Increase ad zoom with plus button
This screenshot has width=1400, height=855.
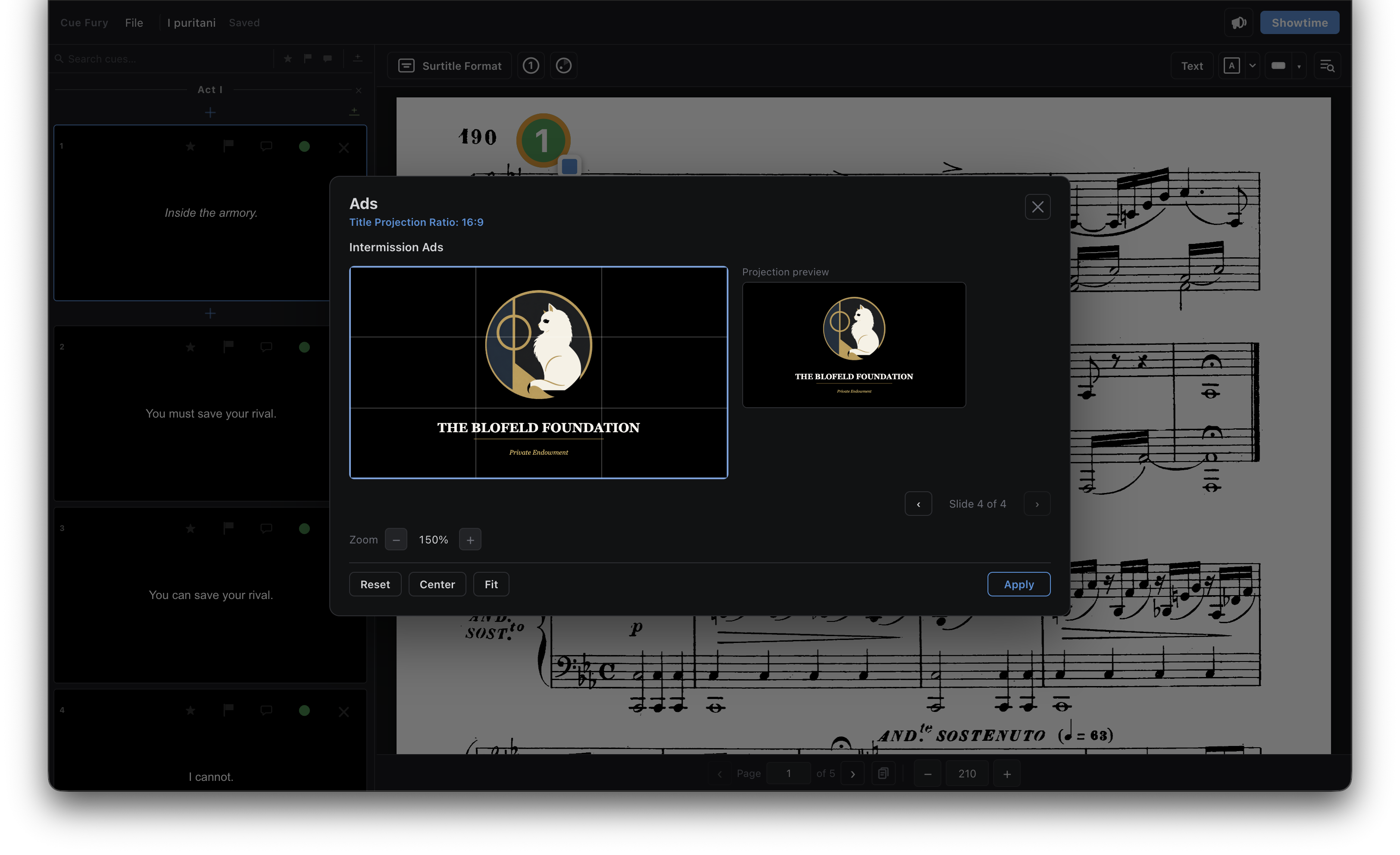point(470,540)
